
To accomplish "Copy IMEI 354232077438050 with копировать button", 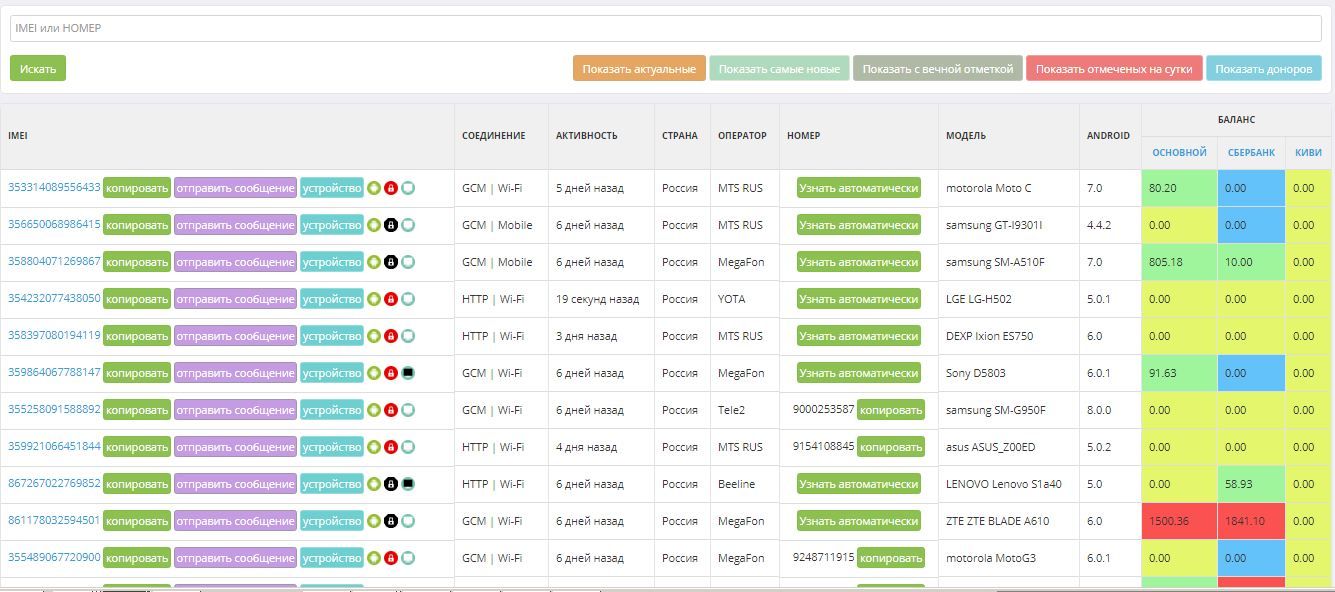I will [137, 299].
